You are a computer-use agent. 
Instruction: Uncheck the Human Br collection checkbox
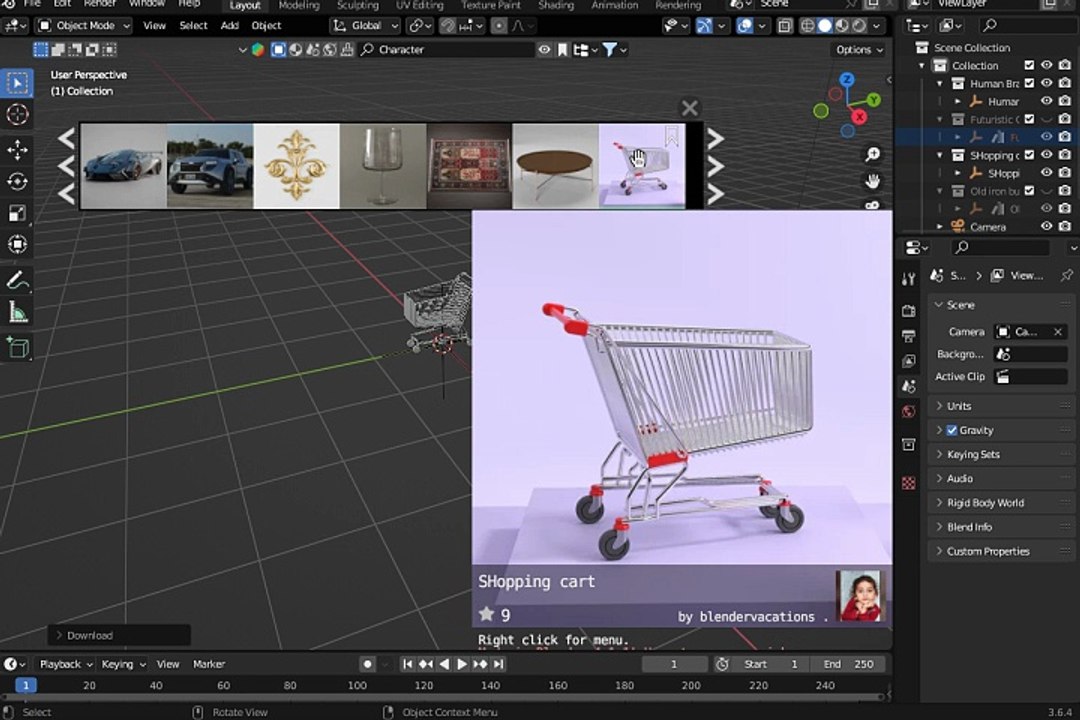(1029, 83)
